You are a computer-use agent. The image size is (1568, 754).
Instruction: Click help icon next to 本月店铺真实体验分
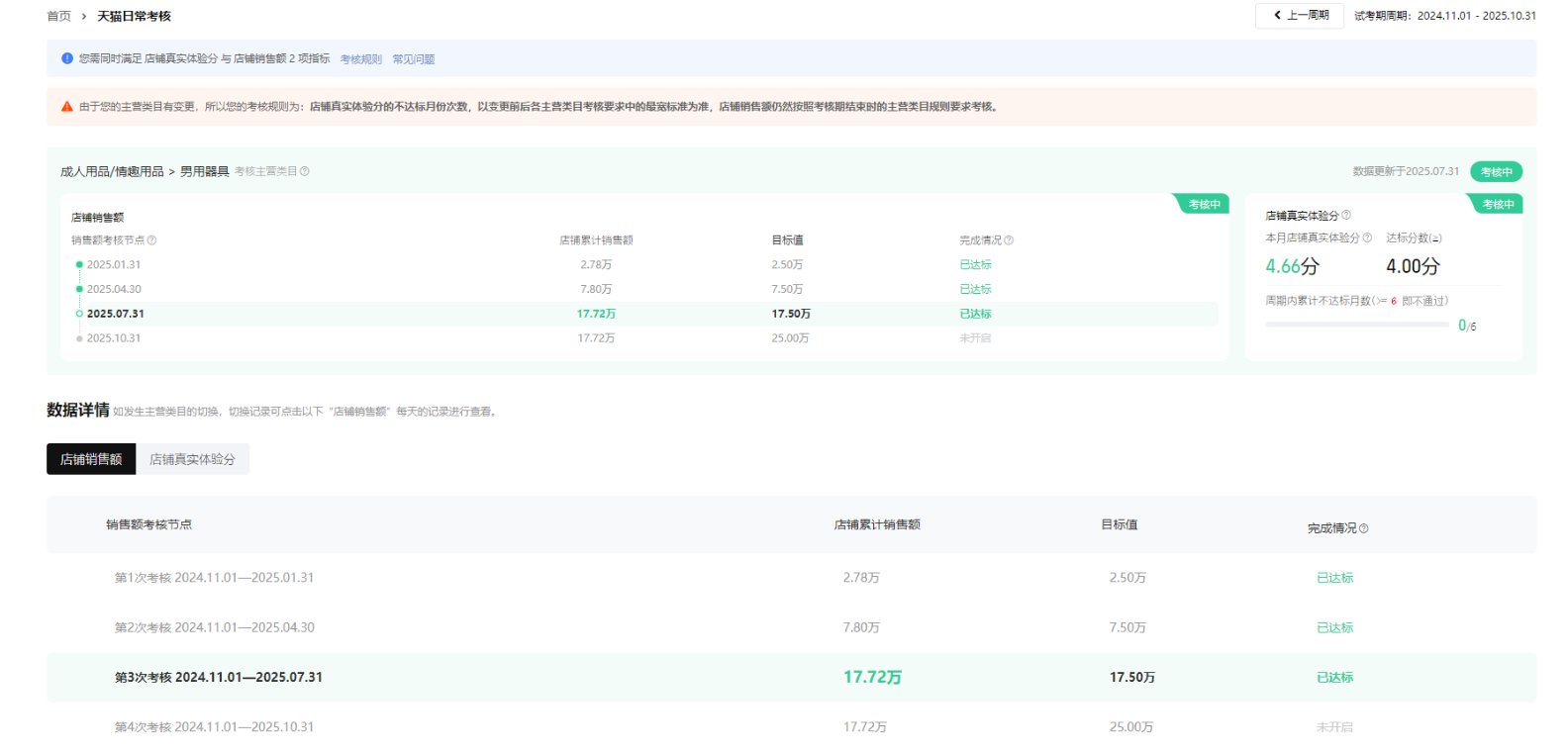(x=1367, y=237)
